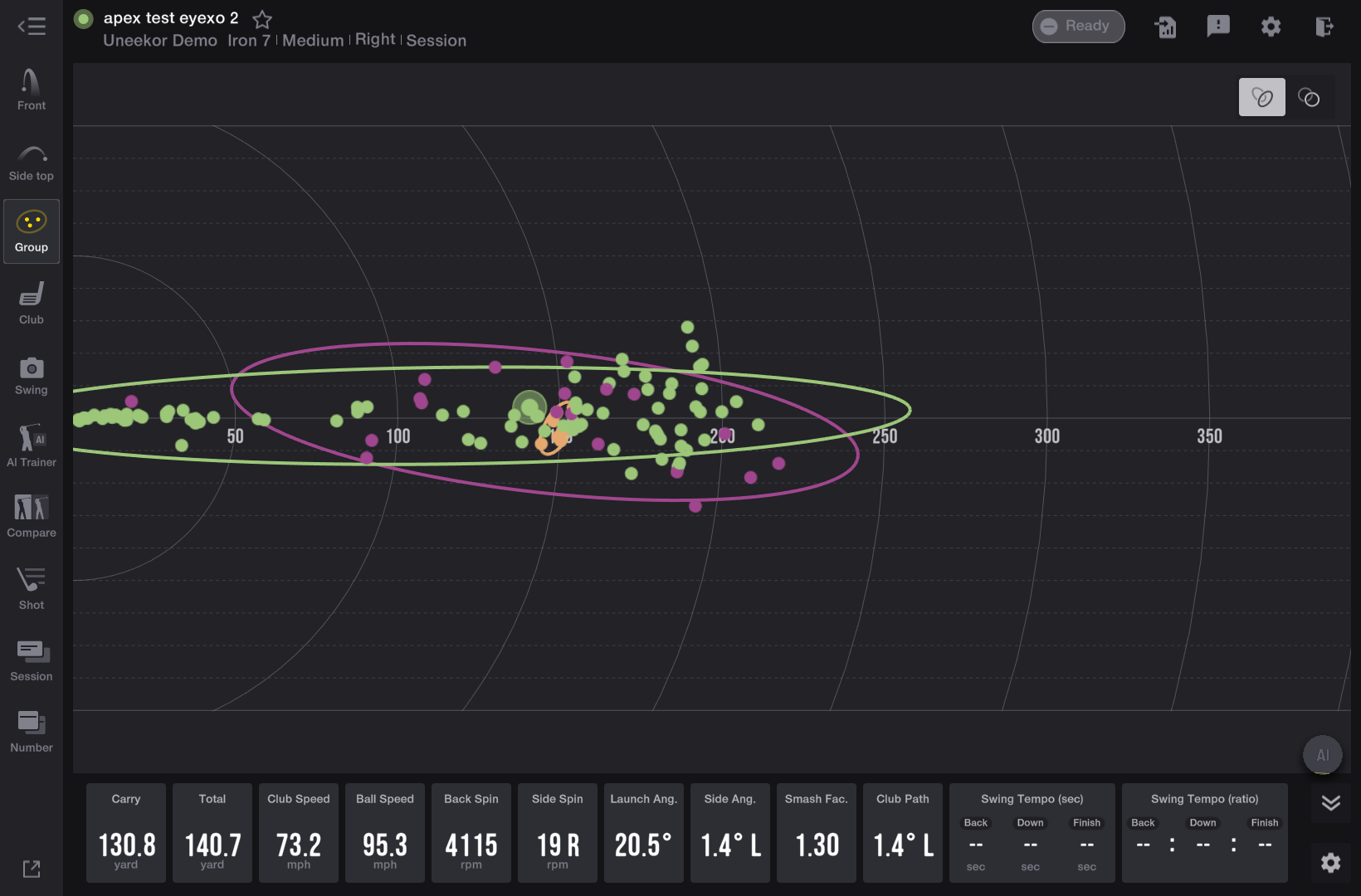Click the 50 yard distance label
This screenshot has height=896, width=1361.
click(x=236, y=436)
